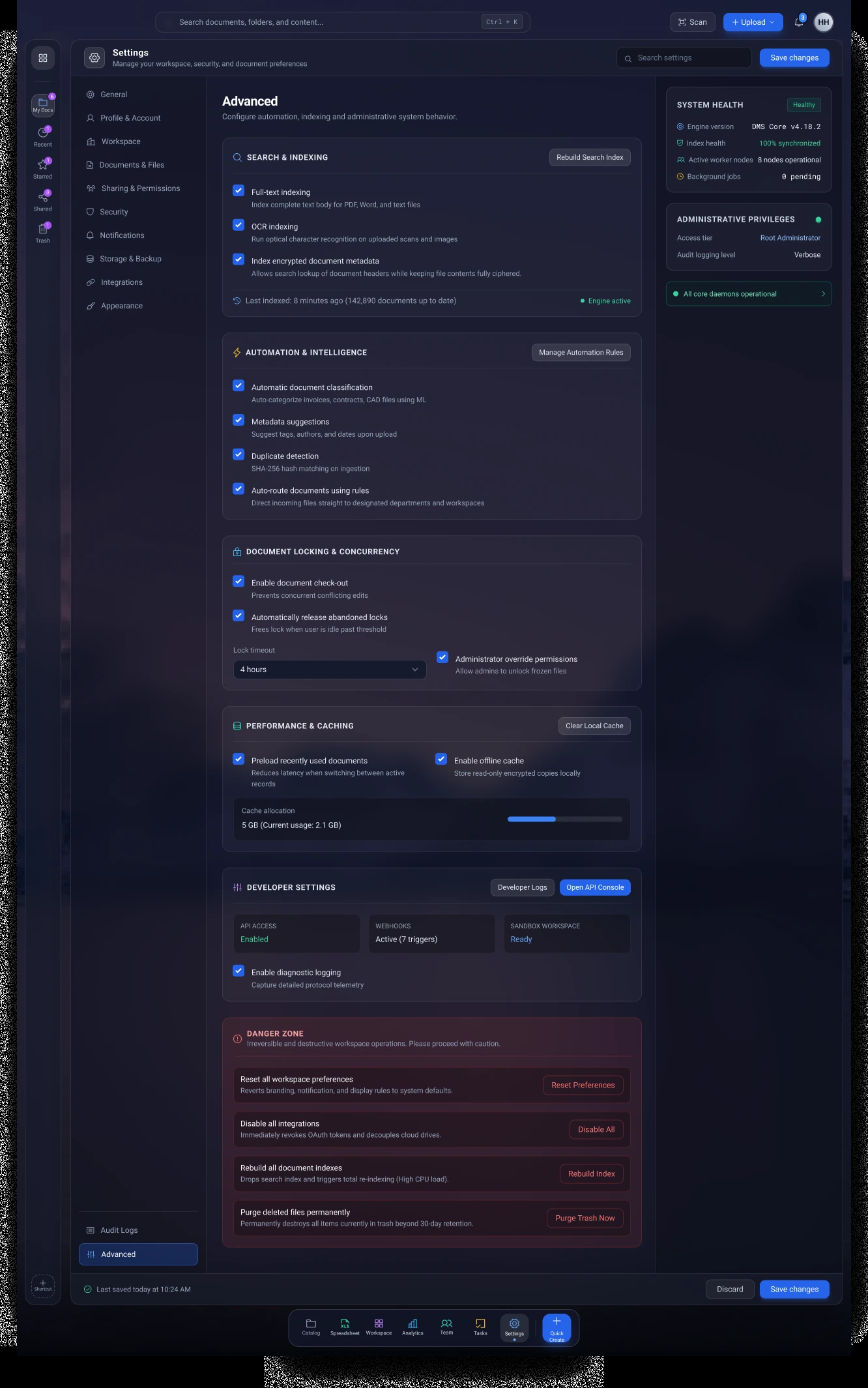Screen dimensions: 868x1388
Task: Expand All core daemons operational row
Action: pos(749,294)
